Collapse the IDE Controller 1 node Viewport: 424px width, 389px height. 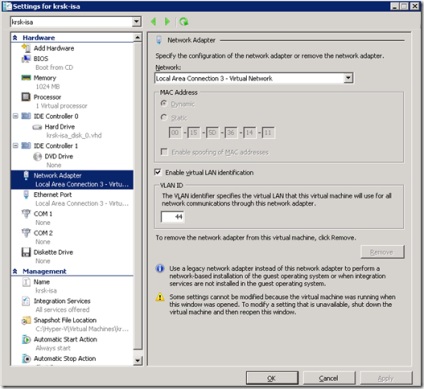pos(15,146)
